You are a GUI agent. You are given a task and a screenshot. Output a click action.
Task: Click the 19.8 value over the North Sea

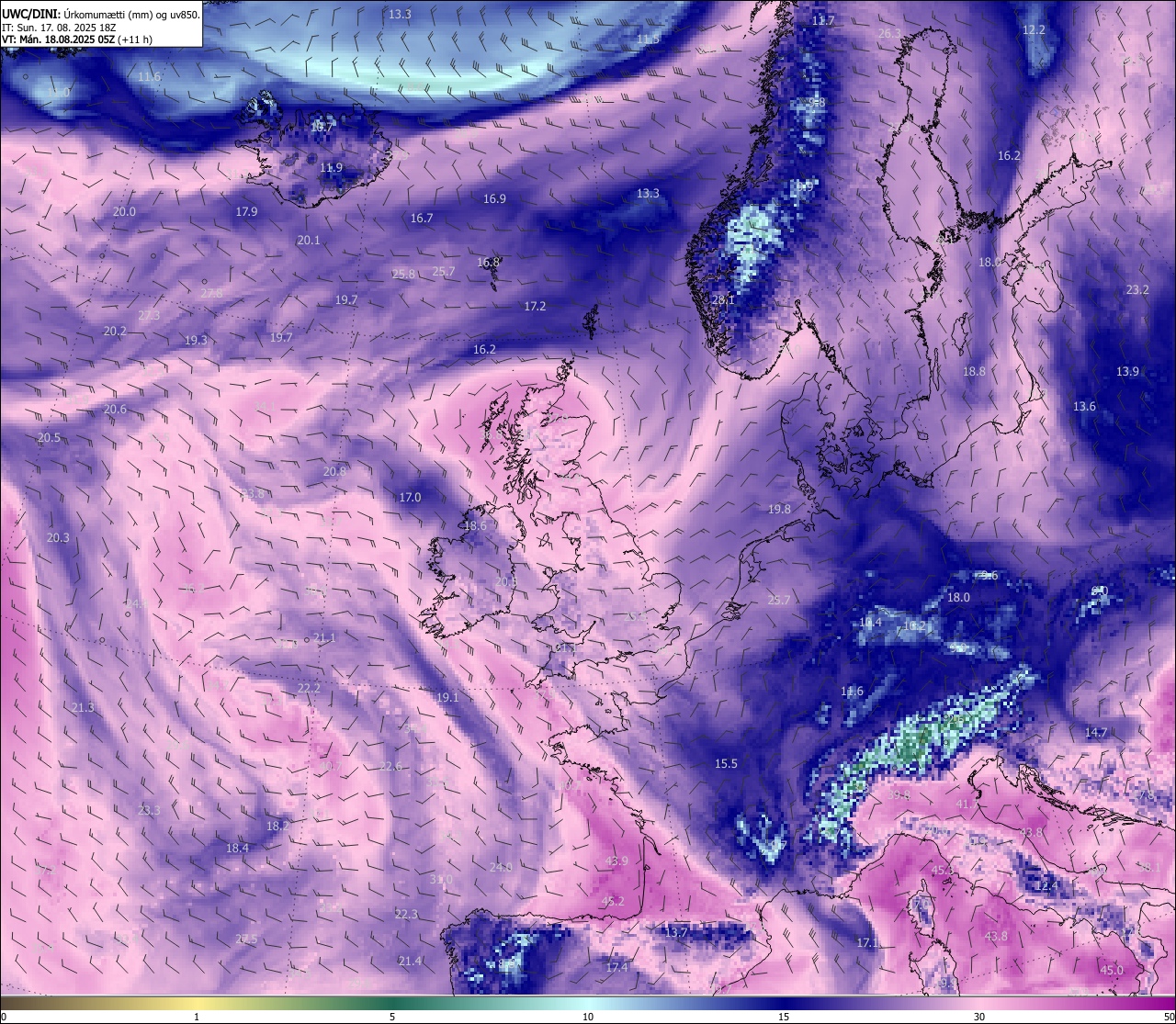click(x=779, y=508)
